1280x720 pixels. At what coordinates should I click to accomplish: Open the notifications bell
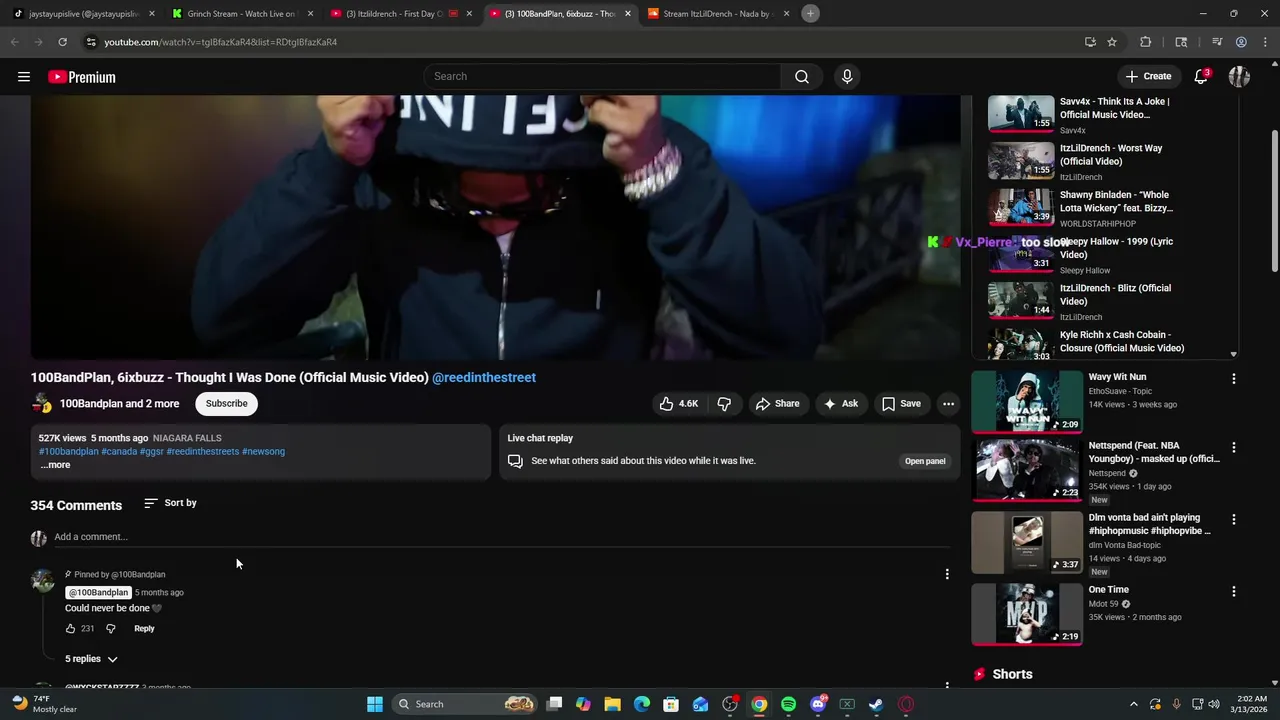1201,77
